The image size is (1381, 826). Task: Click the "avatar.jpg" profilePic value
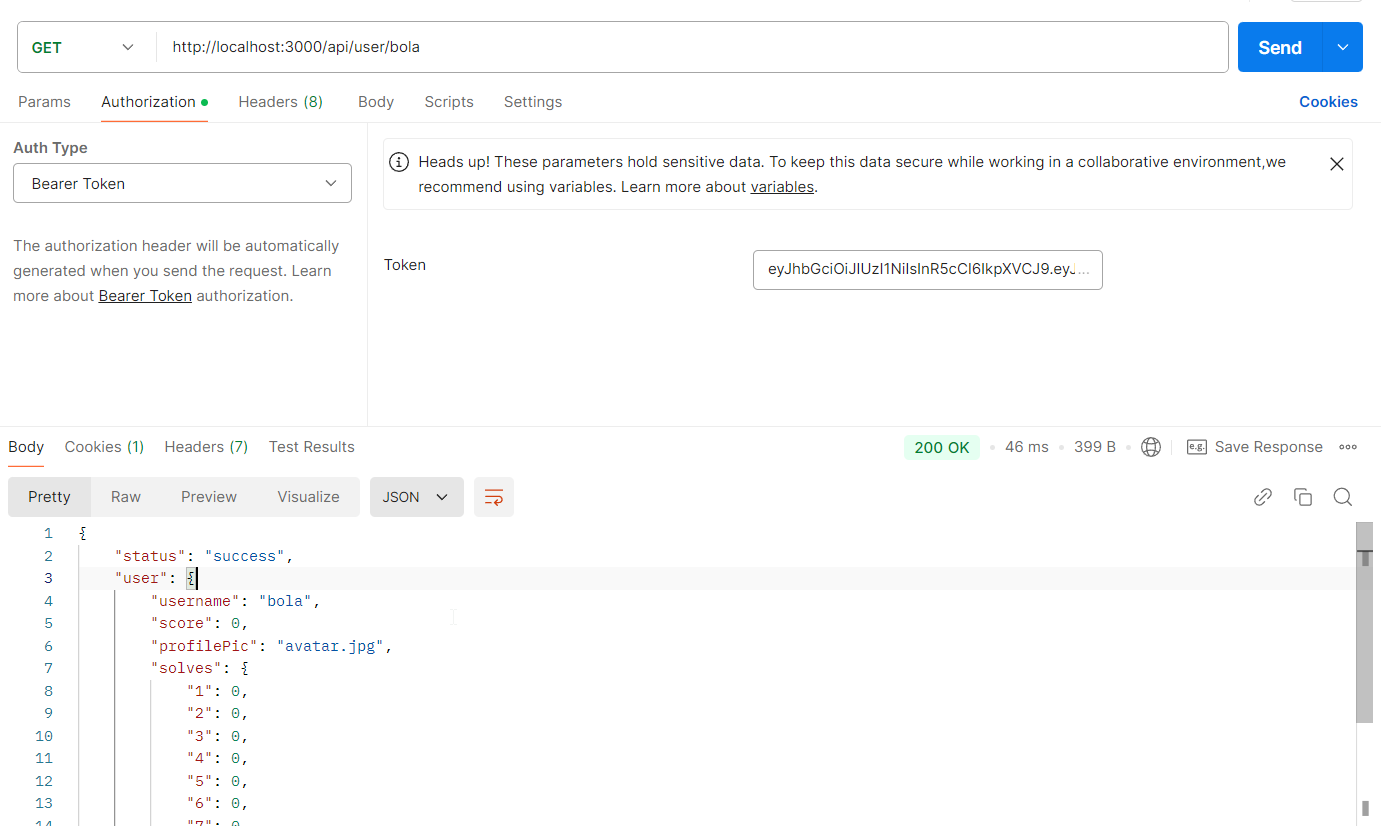(331, 646)
